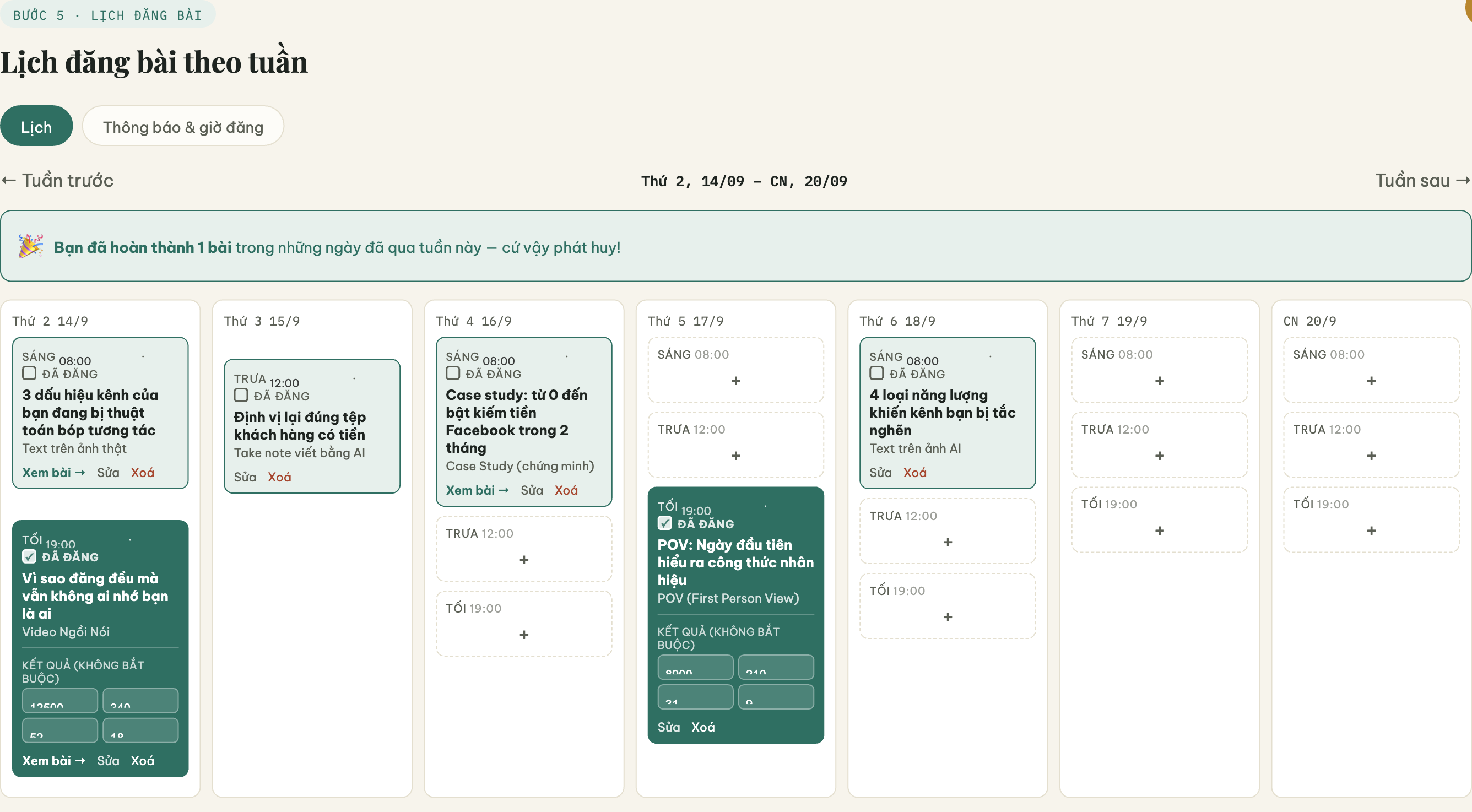Add post to Thứ 5 TRƯA 12:00 slot

click(735, 456)
